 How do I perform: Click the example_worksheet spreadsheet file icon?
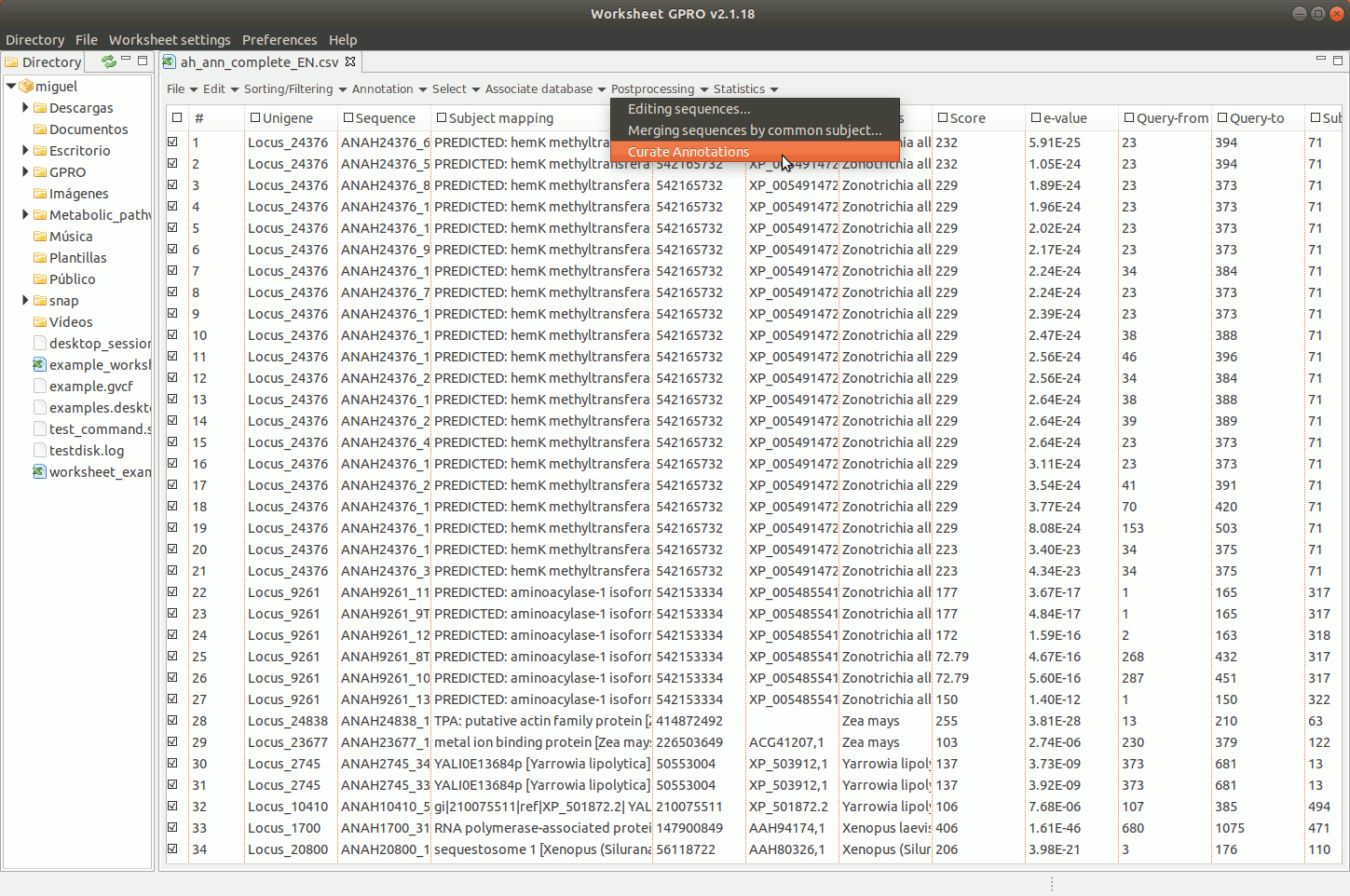(x=39, y=365)
